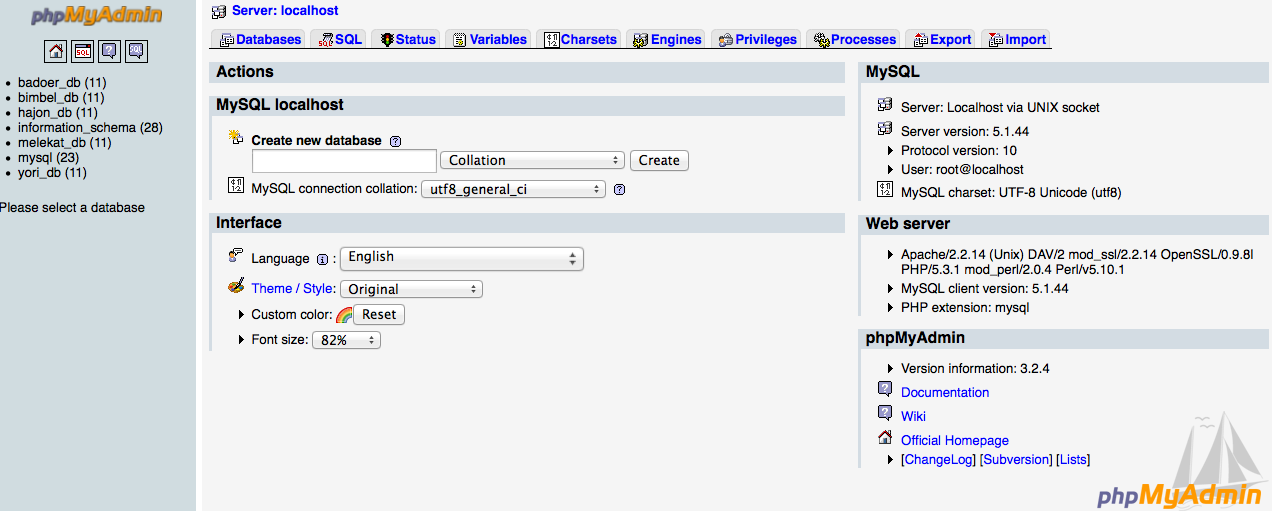This screenshot has width=1272, height=511.
Task: Click the Create new database star icon
Action: (236, 137)
